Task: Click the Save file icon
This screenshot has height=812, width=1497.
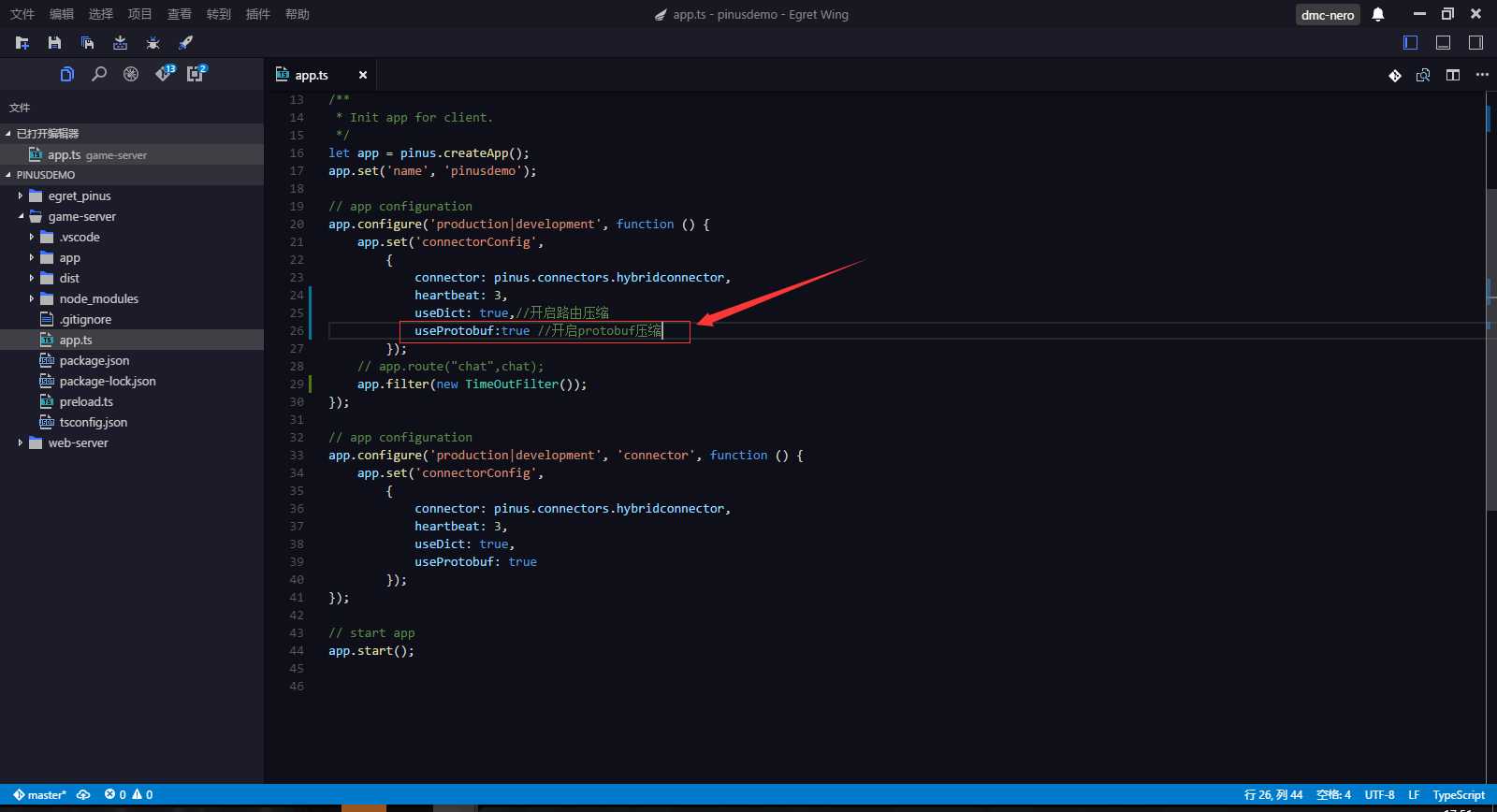Action: click(x=54, y=43)
